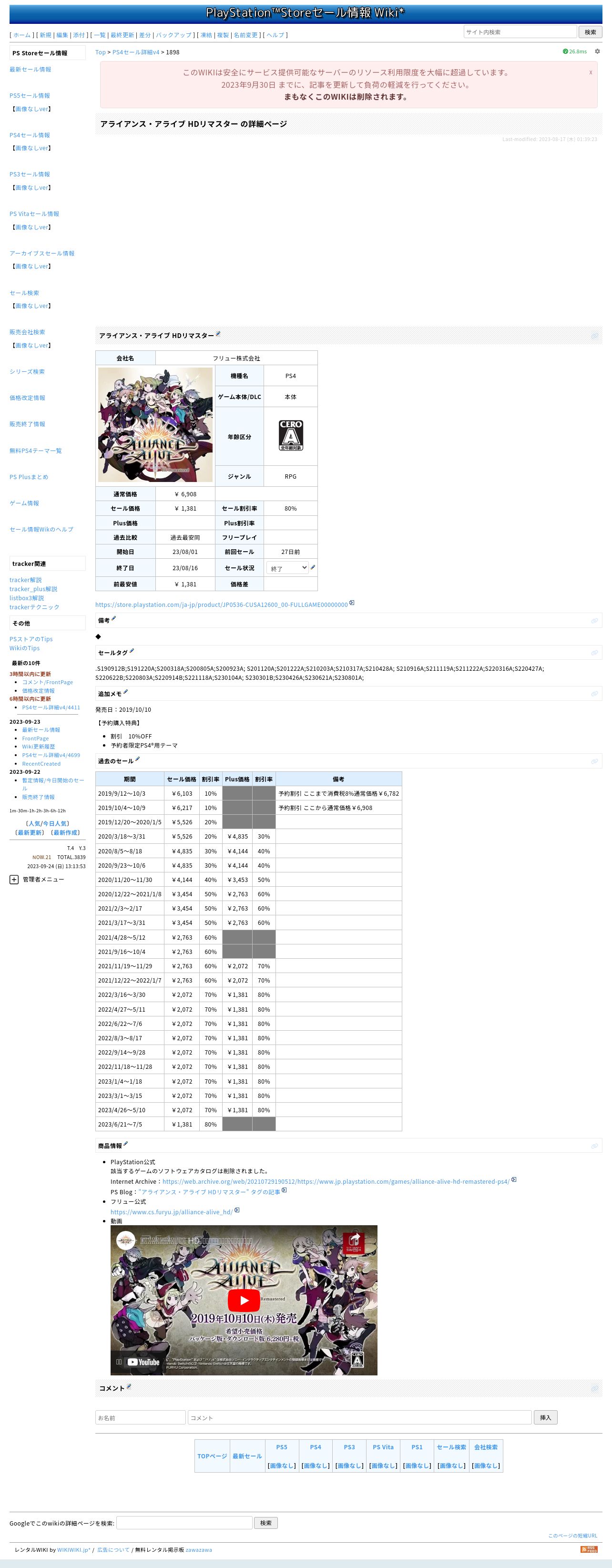Open the zawazawa footer link

(x=199, y=1550)
